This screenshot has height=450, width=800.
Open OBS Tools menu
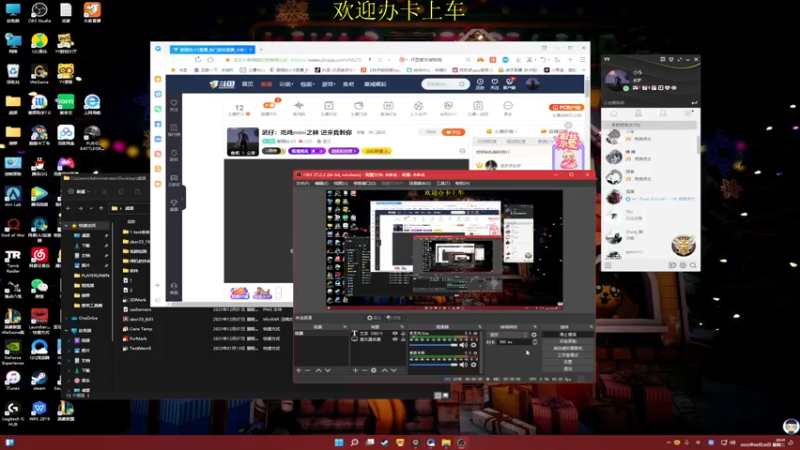click(x=443, y=183)
